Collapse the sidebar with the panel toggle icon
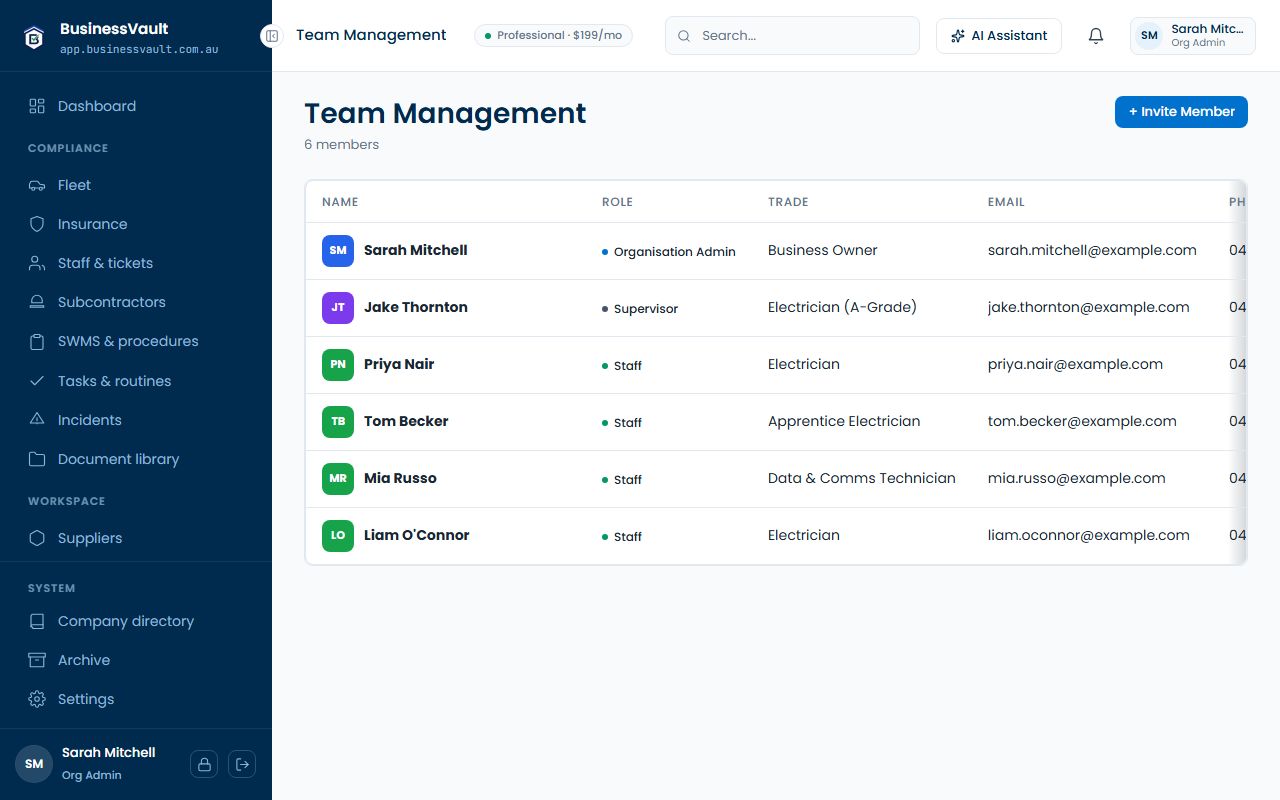This screenshot has width=1280, height=800. [272, 36]
